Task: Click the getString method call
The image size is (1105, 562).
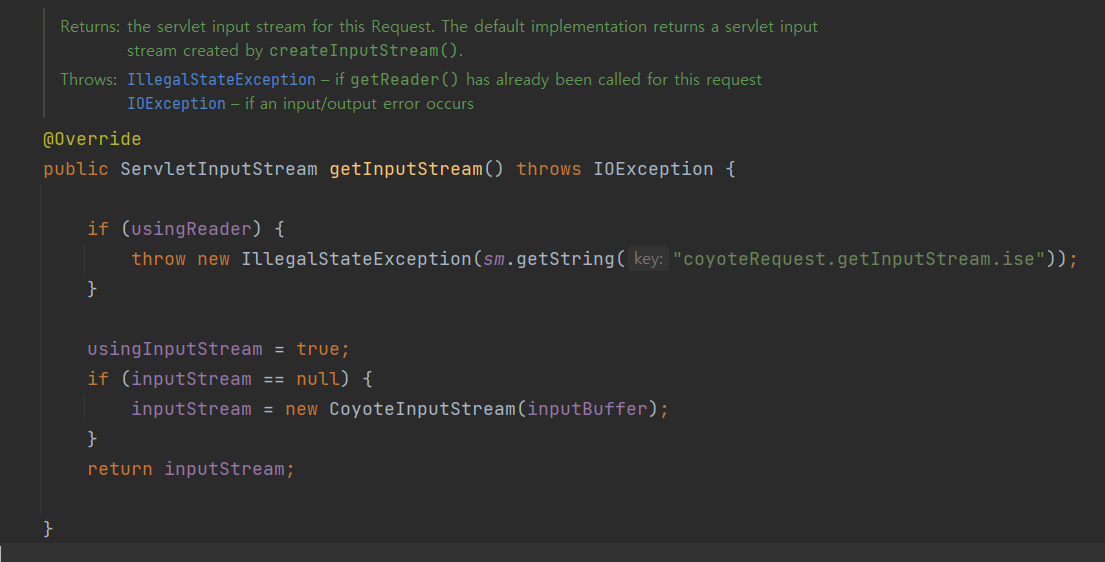Action: 566,259
